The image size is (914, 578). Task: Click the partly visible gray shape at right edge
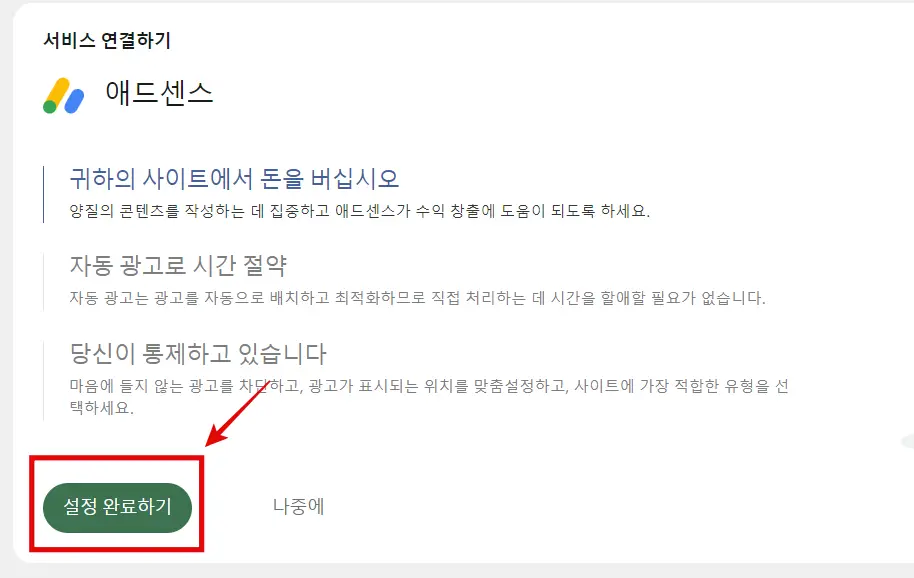tap(908, 441)
